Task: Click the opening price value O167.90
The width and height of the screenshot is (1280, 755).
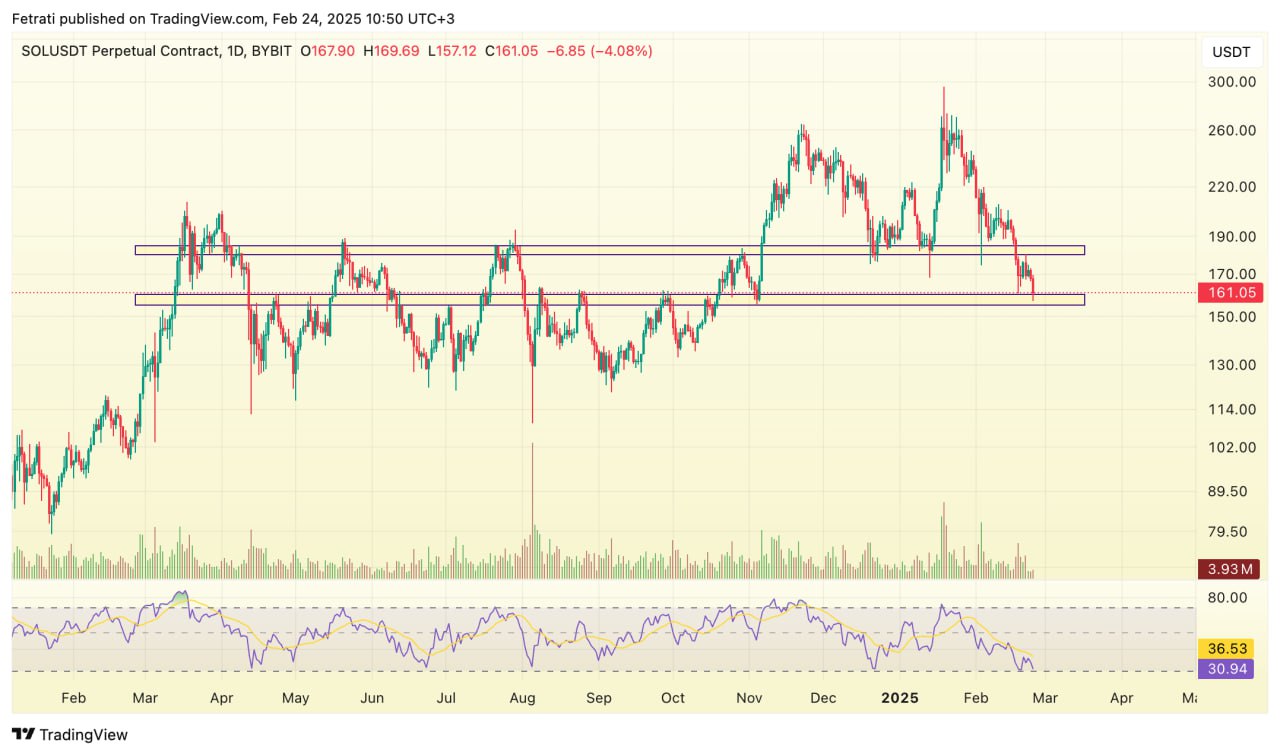Action: (x=326, y=50)
